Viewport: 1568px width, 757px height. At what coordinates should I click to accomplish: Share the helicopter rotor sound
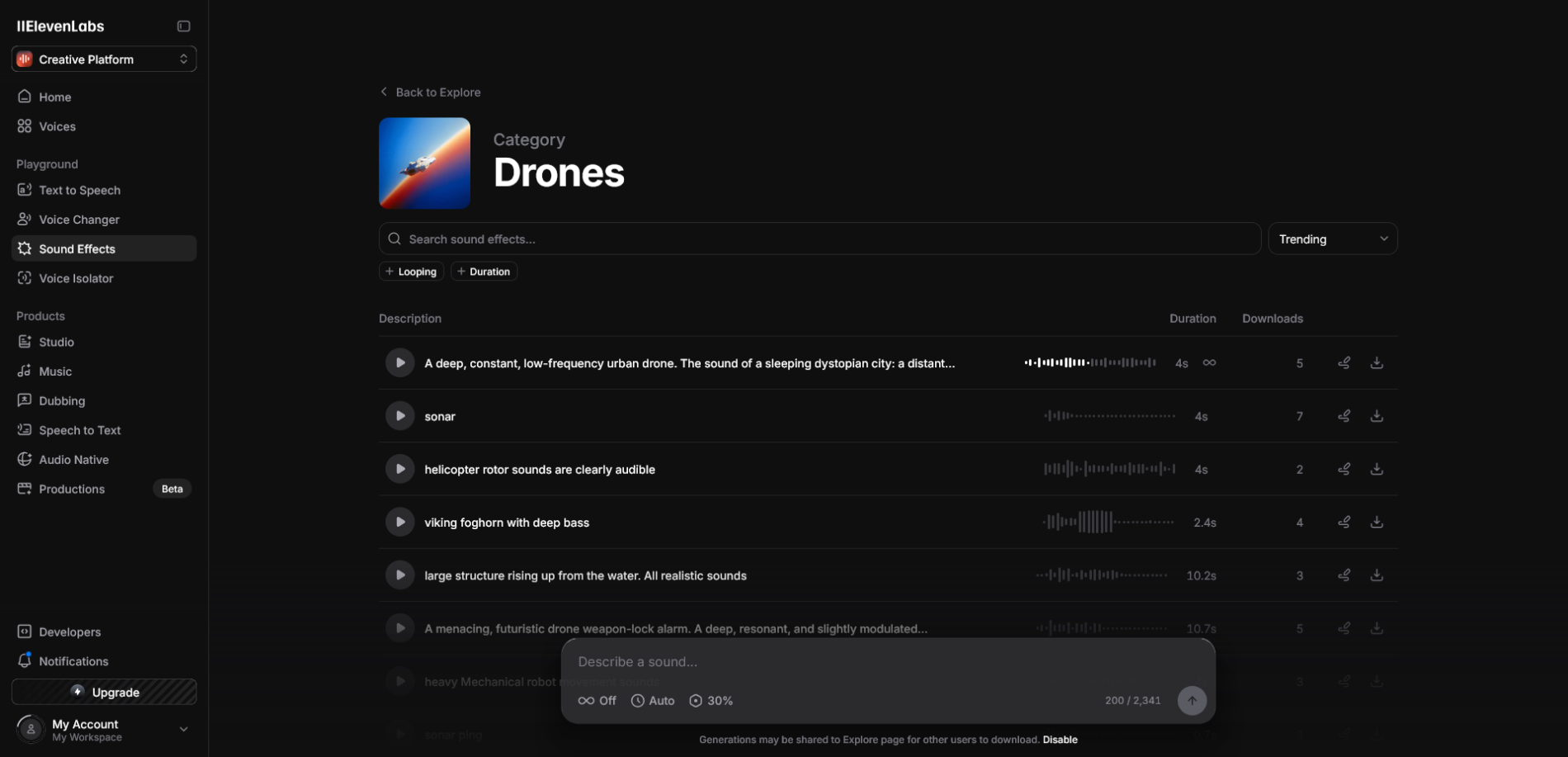click(1344, 470)
